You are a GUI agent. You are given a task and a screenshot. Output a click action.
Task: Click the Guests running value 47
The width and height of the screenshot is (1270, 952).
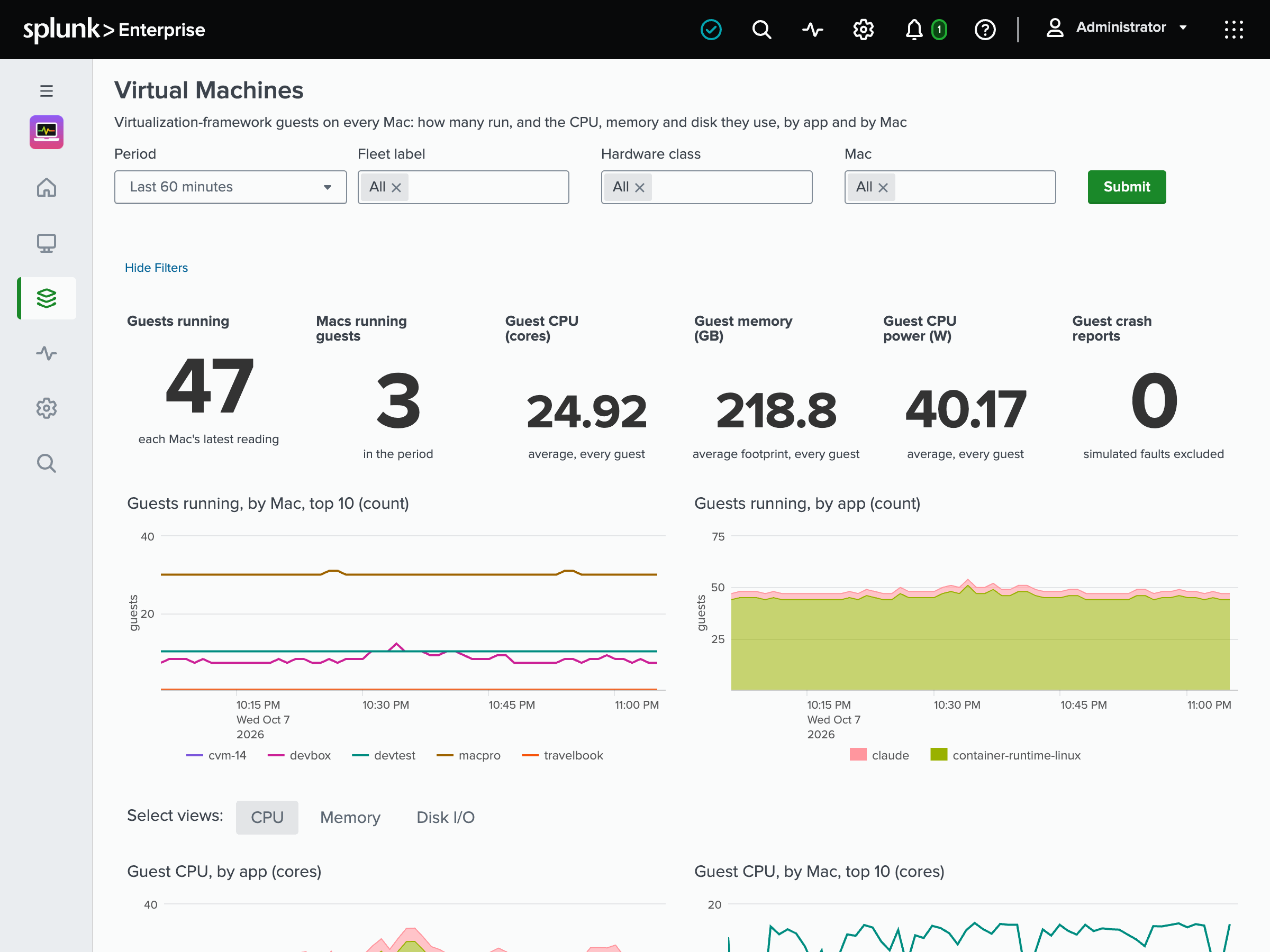click(x=209, y=386)
